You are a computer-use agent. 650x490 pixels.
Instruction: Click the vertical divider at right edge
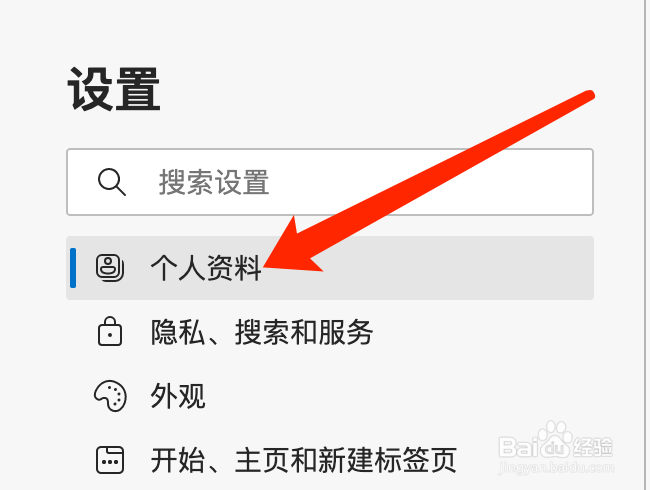[643, 245]
